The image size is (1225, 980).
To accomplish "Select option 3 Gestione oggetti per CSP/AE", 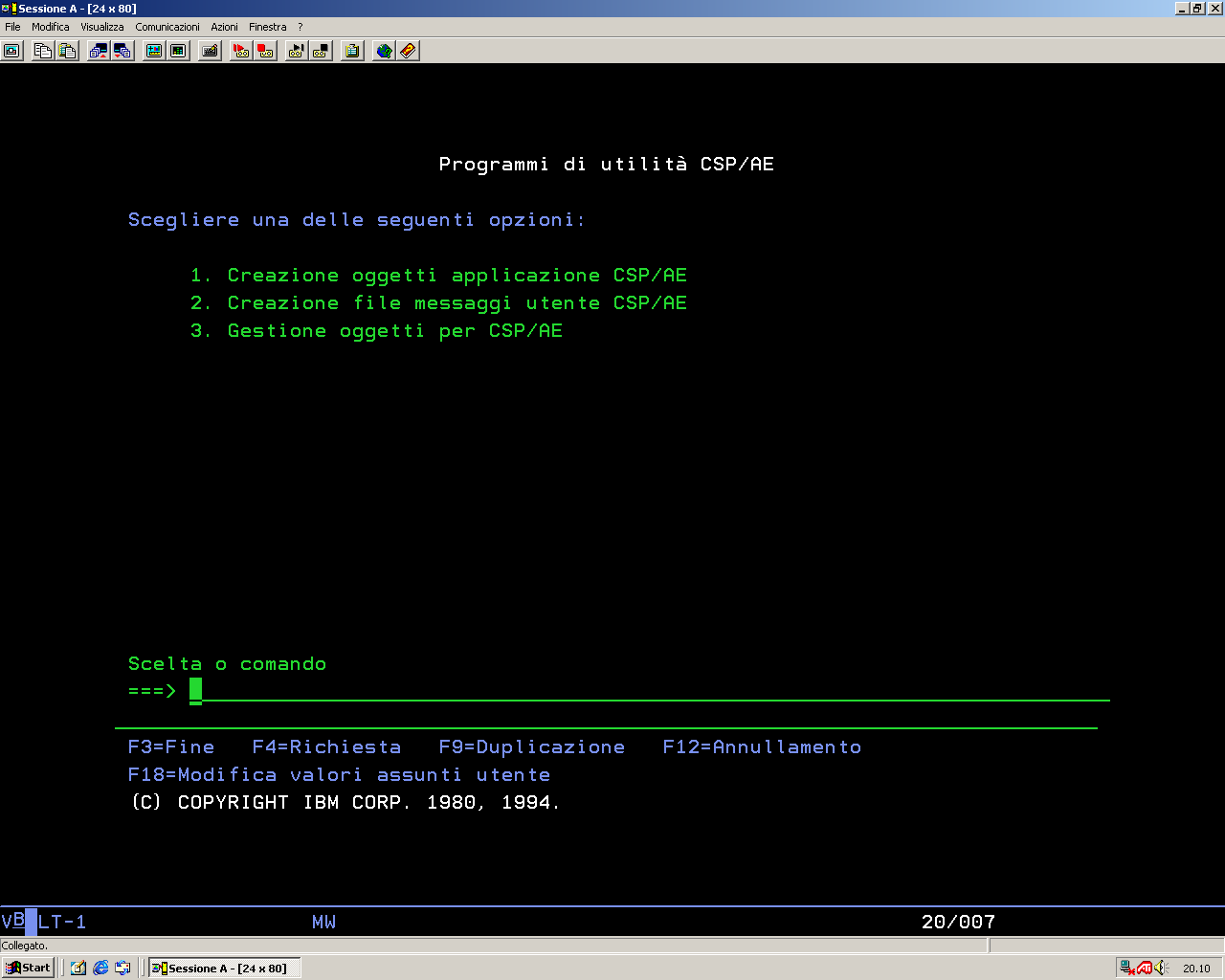I will point(376,331).
